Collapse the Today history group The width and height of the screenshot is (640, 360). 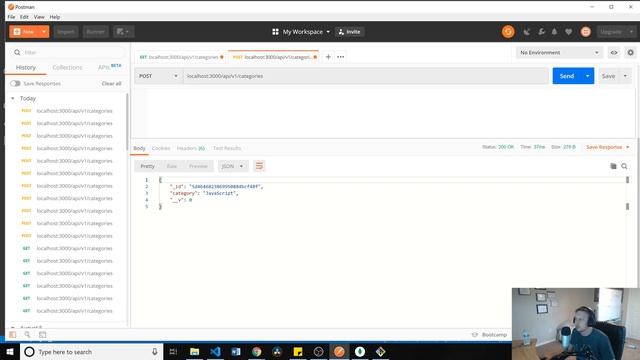tap(13, 98)
